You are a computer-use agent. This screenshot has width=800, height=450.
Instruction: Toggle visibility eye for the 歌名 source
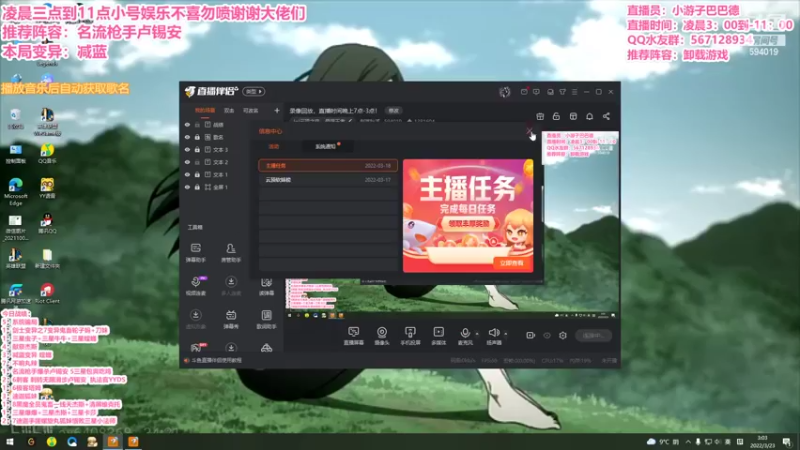[187, 137]
